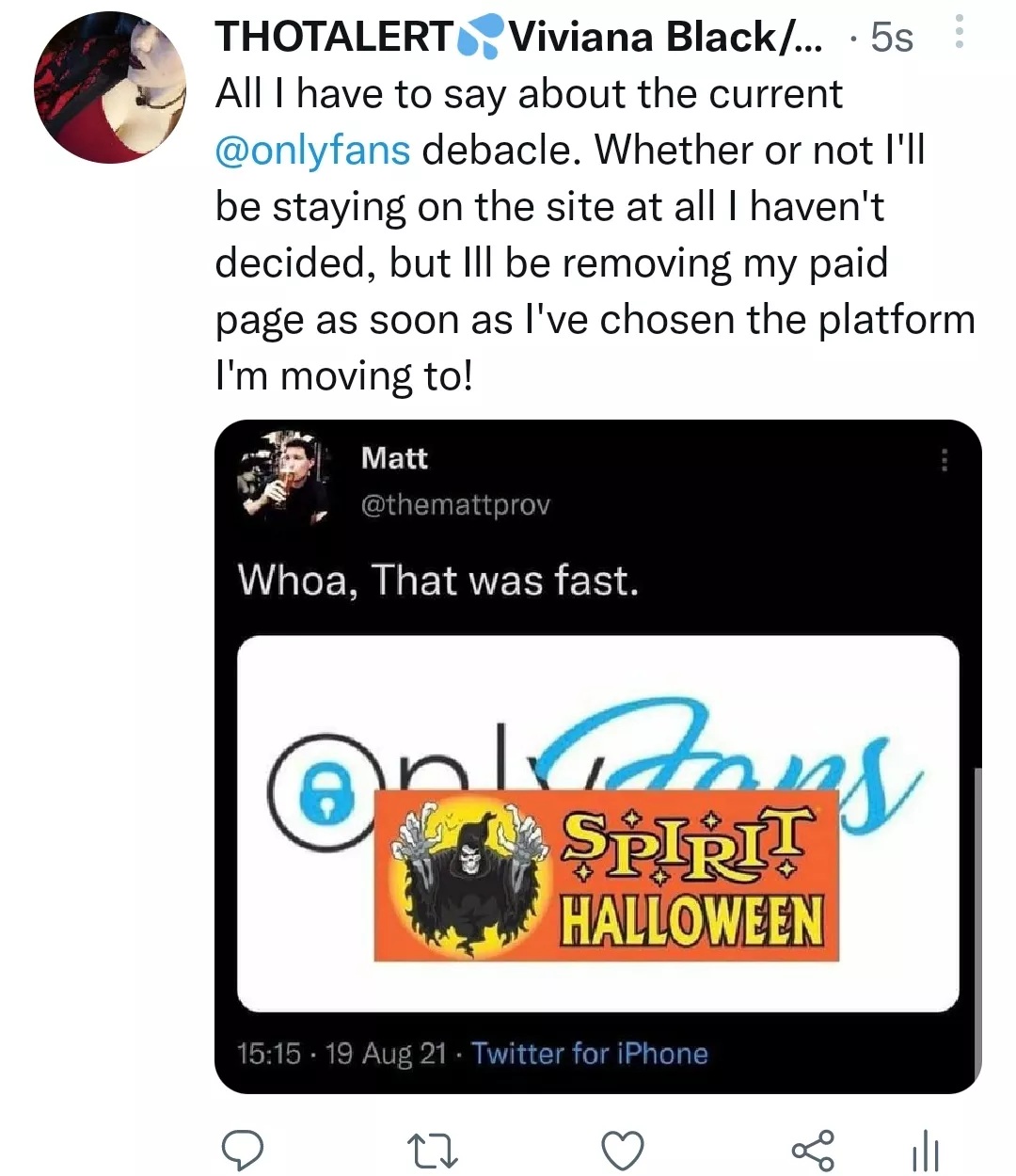Open the tweet author's profile avatar
Image resolution: width=1016 pixels, height=1176 pixels.
click(110, 87)
